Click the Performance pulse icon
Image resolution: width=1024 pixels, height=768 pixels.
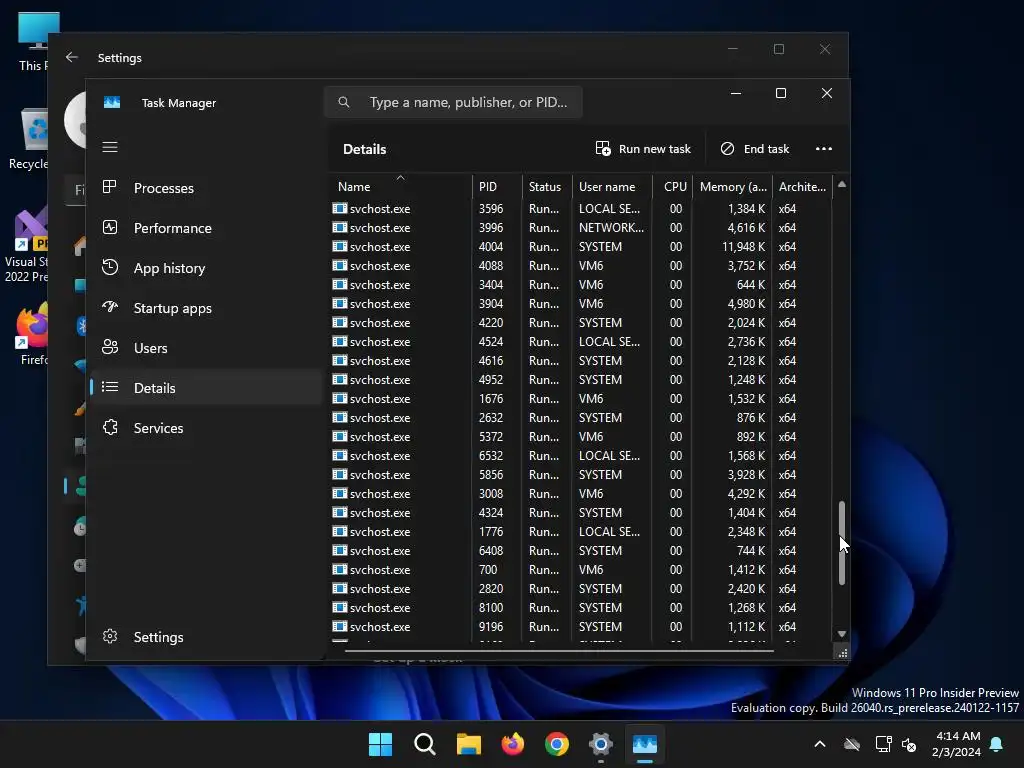[x=110, y=227]
